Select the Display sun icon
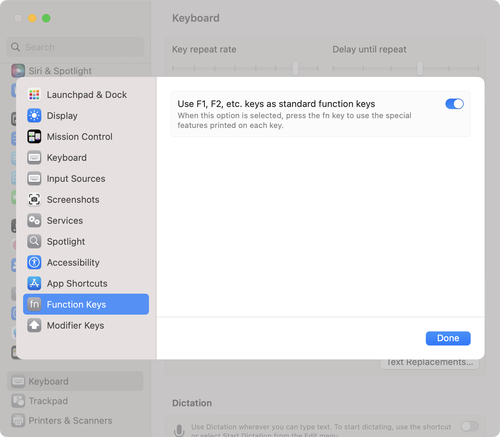500x437 pixels. click(x=34, y=116)
